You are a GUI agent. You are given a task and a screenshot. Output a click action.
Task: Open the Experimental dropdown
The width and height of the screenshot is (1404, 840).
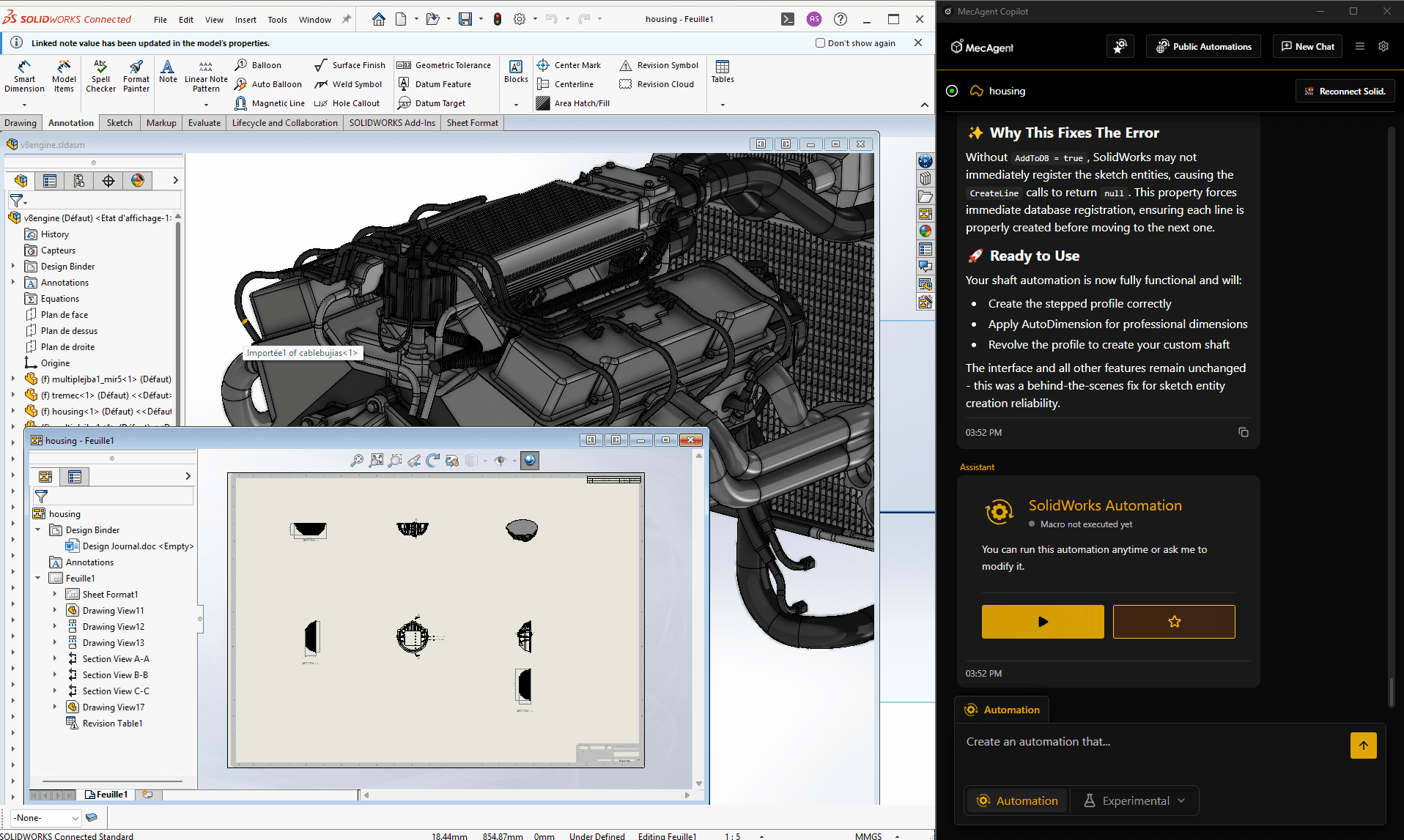[1134, 800]
